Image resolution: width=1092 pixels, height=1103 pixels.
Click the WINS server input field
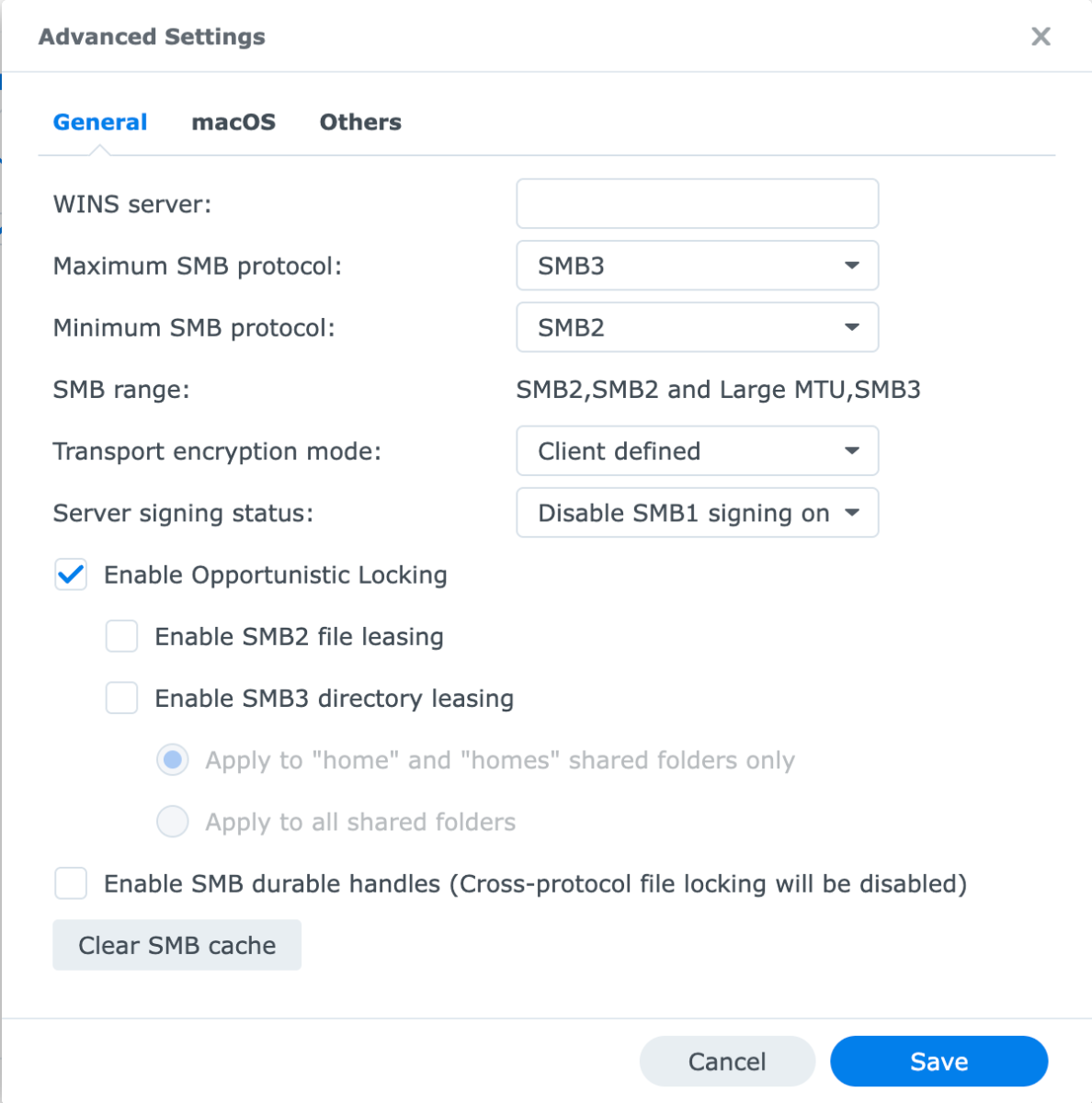[697, 204]
